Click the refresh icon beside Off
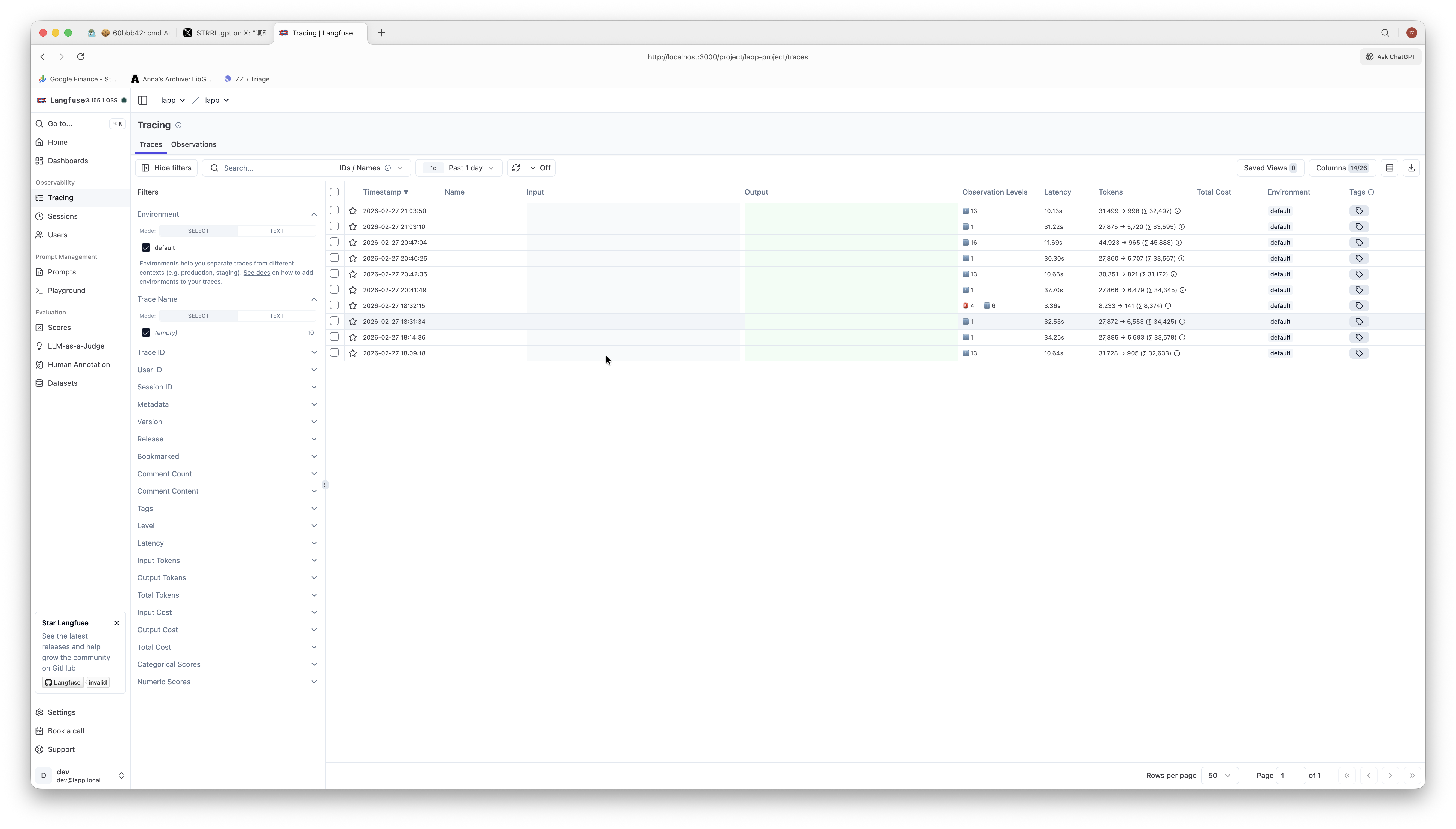Image resolution: width=1456 pixels, height=829 pixels. coord(516,168)
